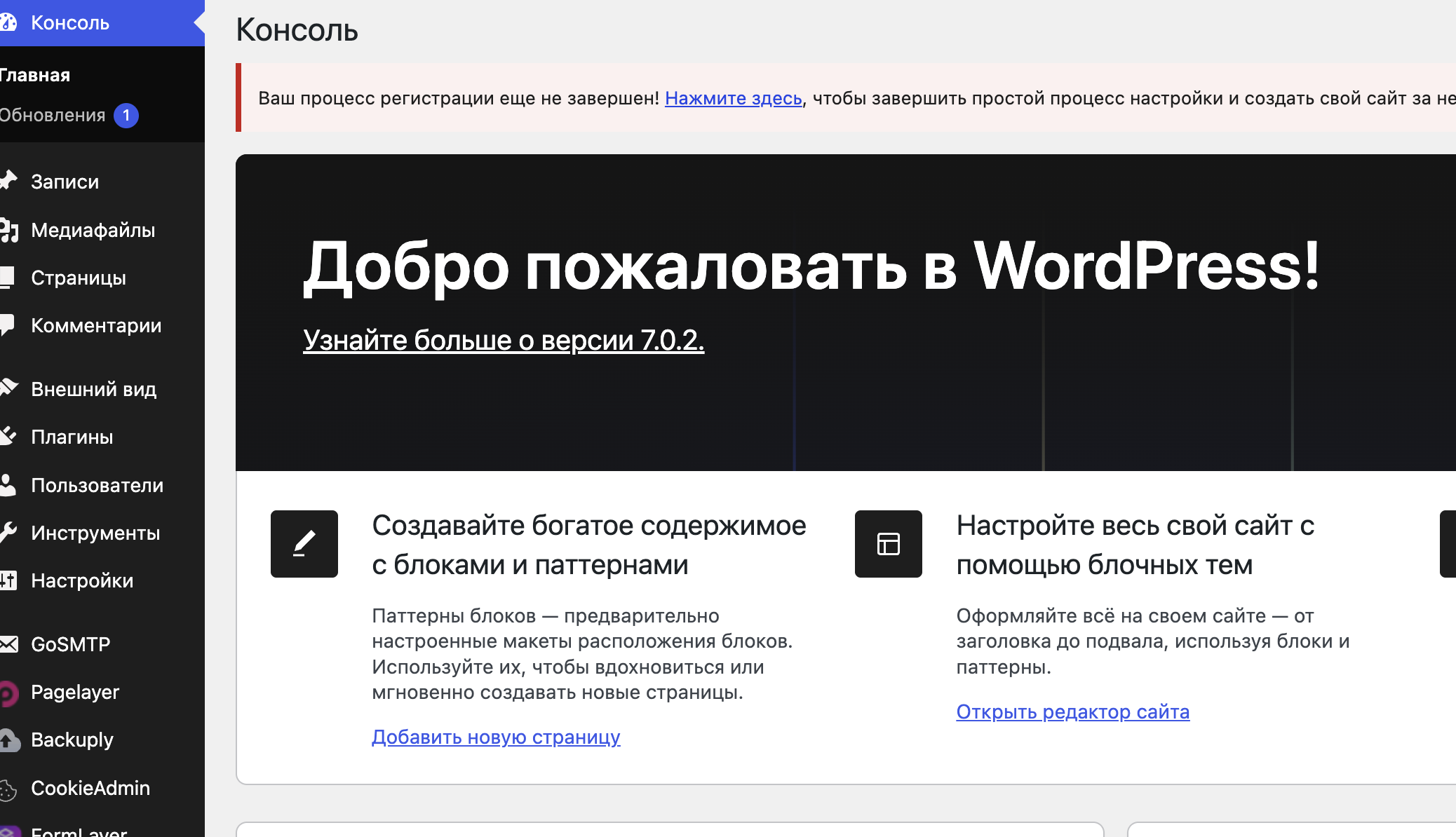Click the updates count badge showing 1
This screenshot has width=1456, height=837.
(126, 115)
